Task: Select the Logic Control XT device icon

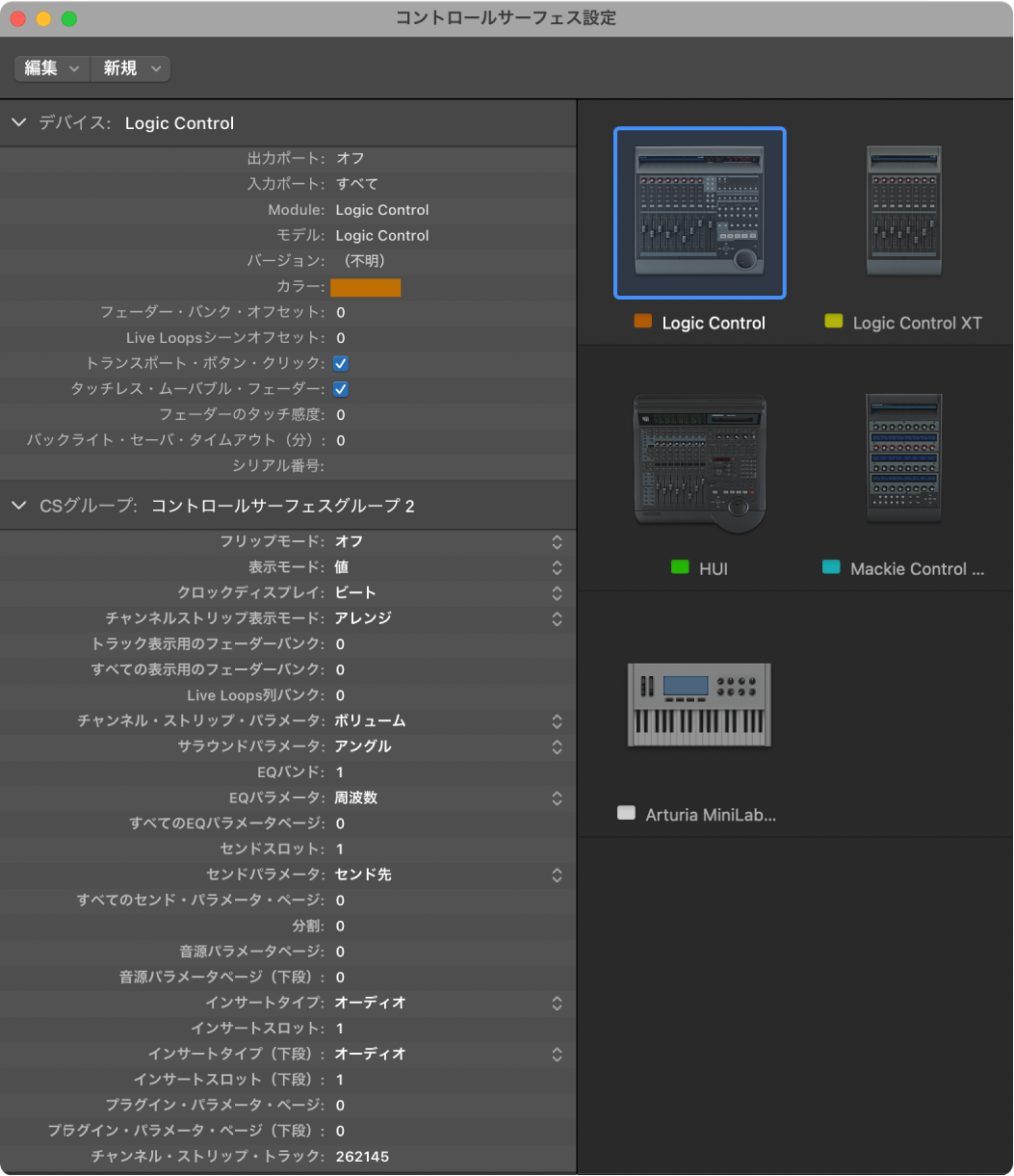Action: click(903, 212)
